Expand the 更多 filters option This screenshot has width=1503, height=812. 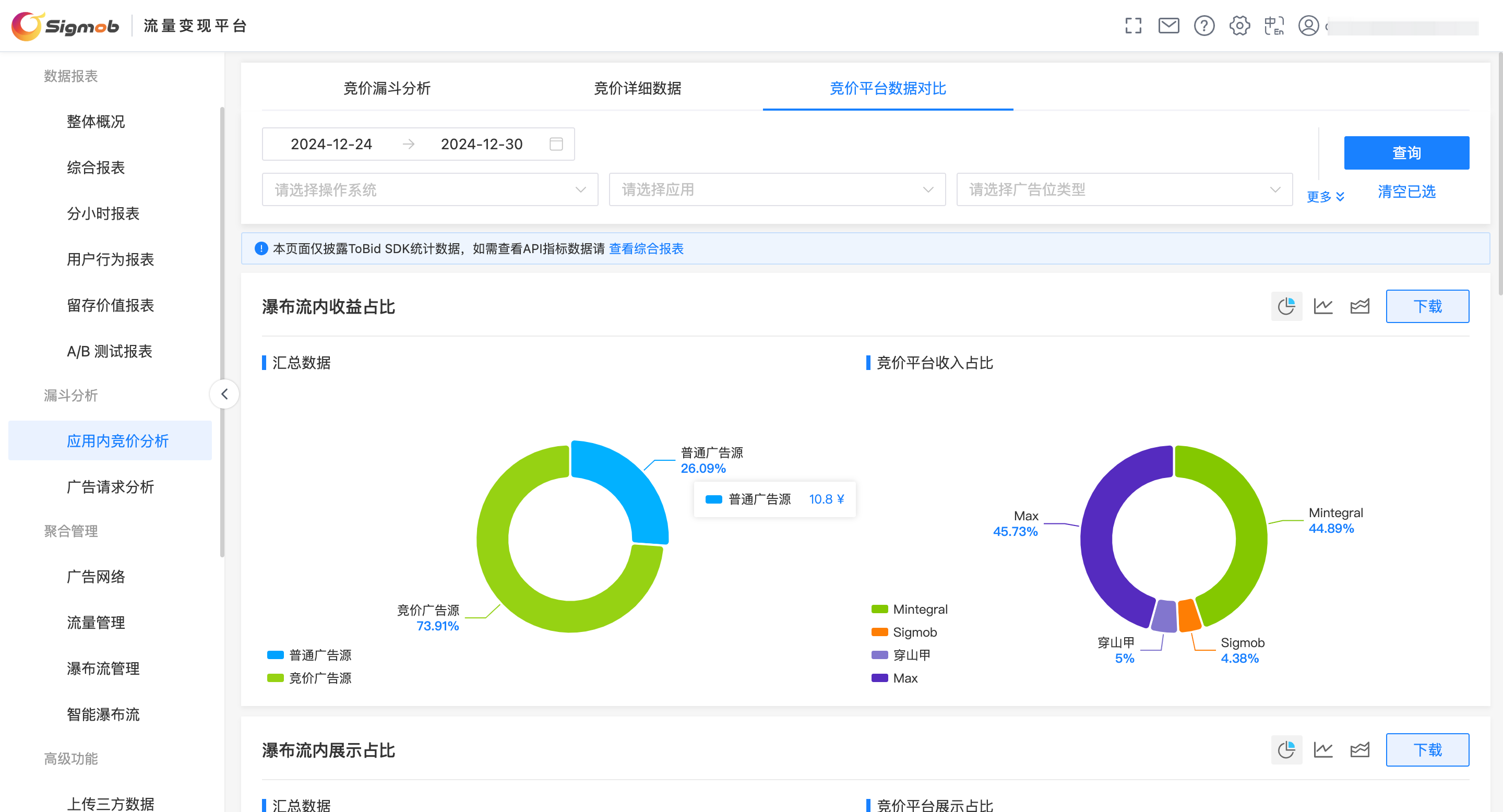(x=1325, y=197)
